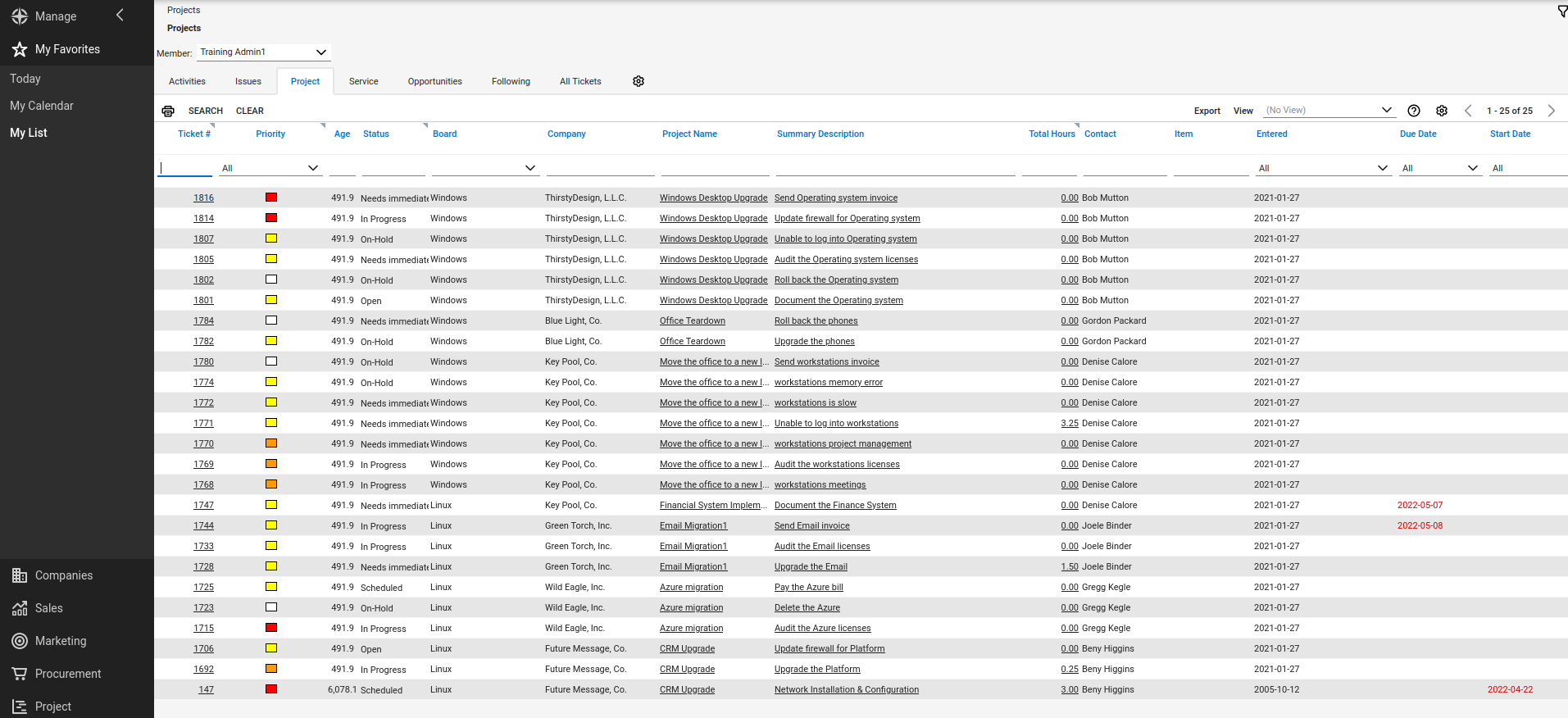Open the Member Training Admin1 dropdown
This screenshot has width=1568, height=718.
click(x=264, y=52)
